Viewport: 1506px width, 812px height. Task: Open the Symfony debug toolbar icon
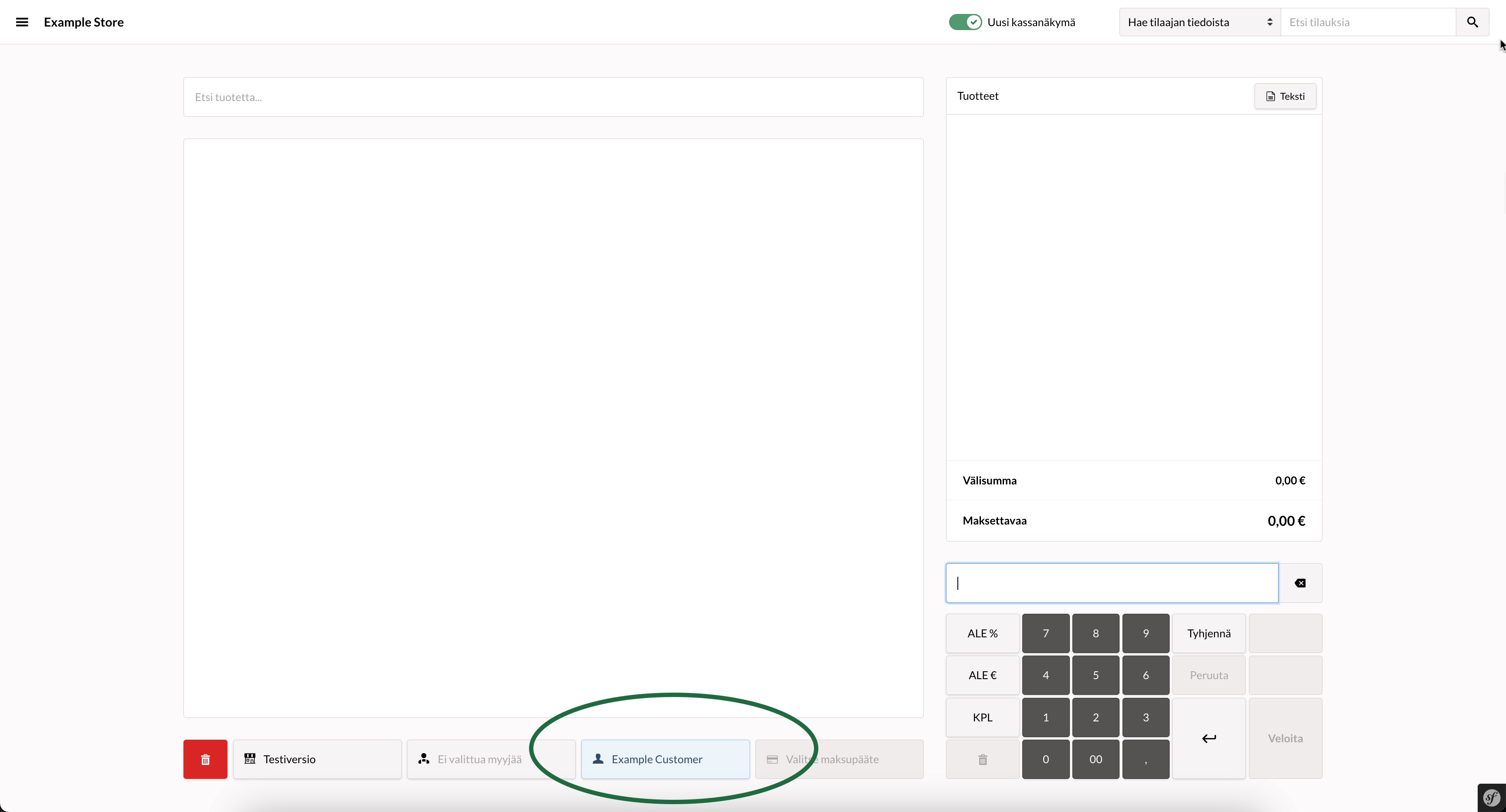tap(1491, 797)
